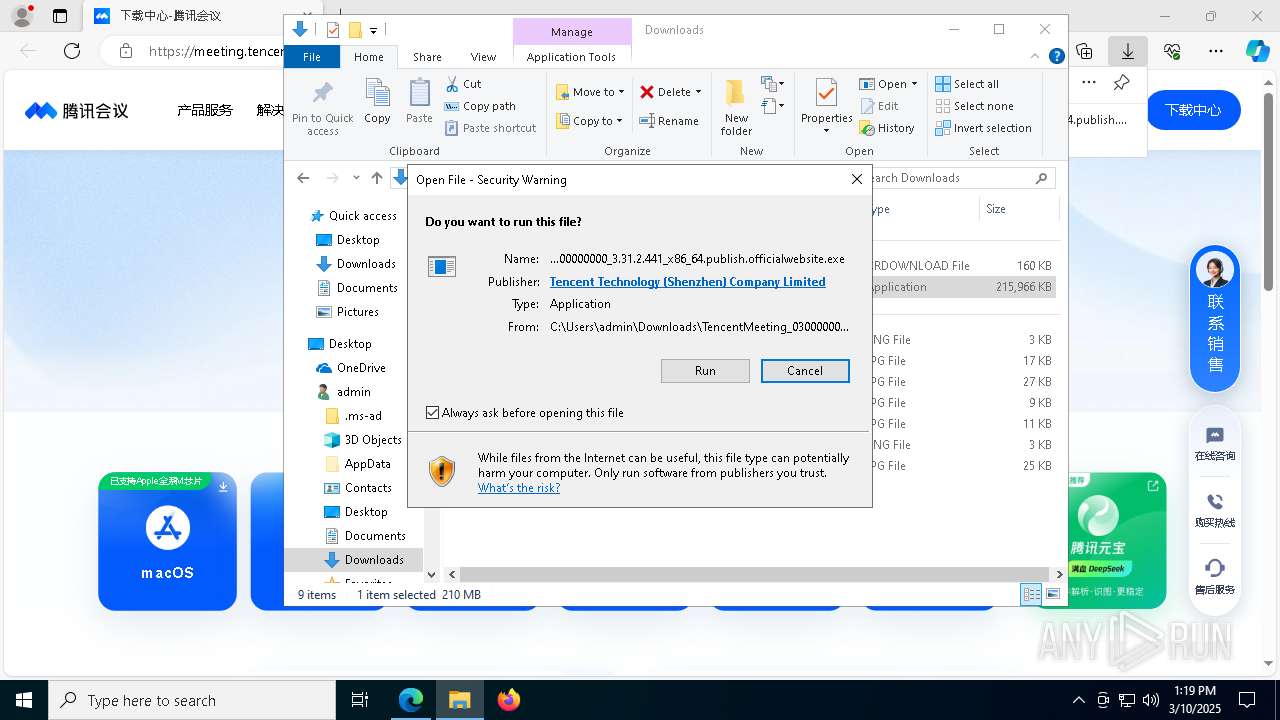Open Properties in the ribbon

pyautogui.click(x=826, y=107)
